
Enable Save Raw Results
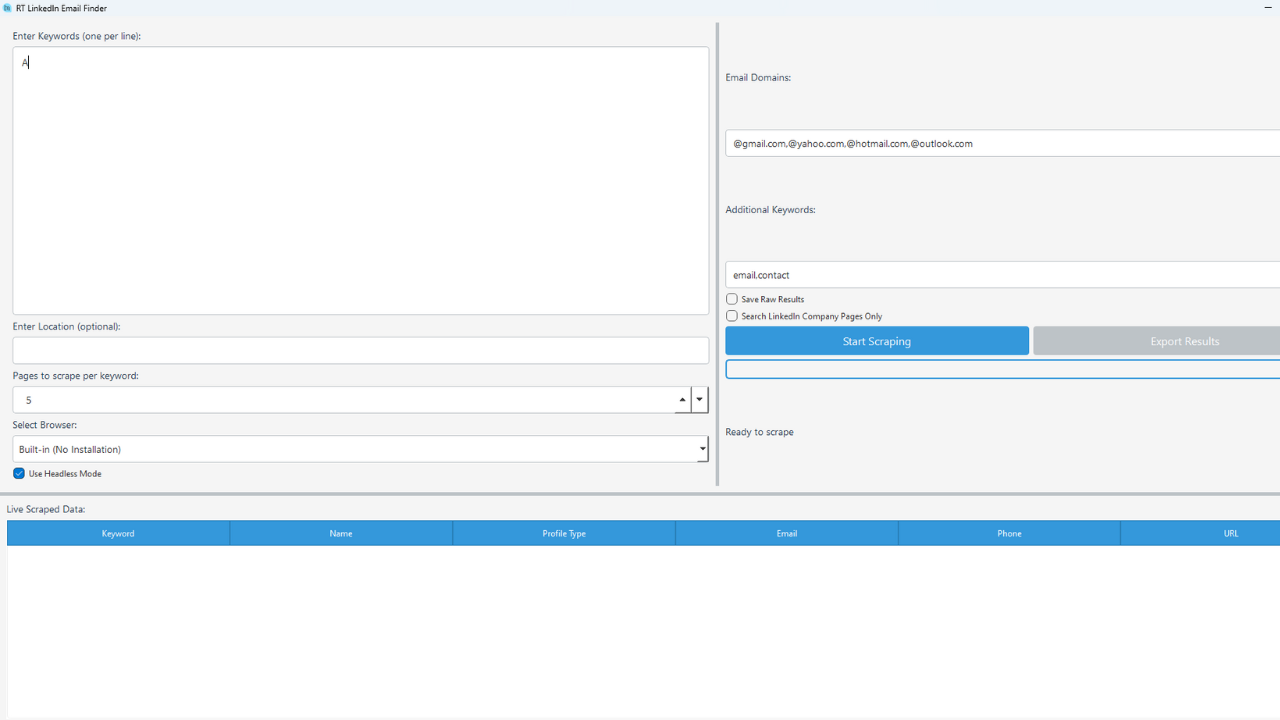tap(732, 299)
